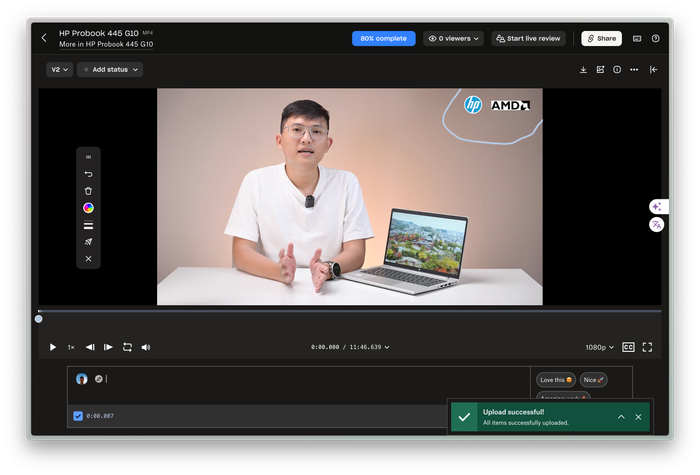700x475 pixels.
Task: Collapse the side panel with arrow icon
Action: [x=653, y=70]
